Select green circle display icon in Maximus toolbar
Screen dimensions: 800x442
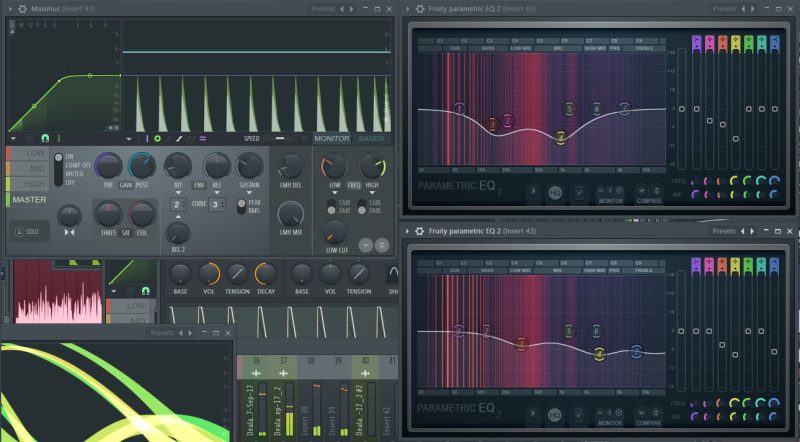[x=158, y=138]
